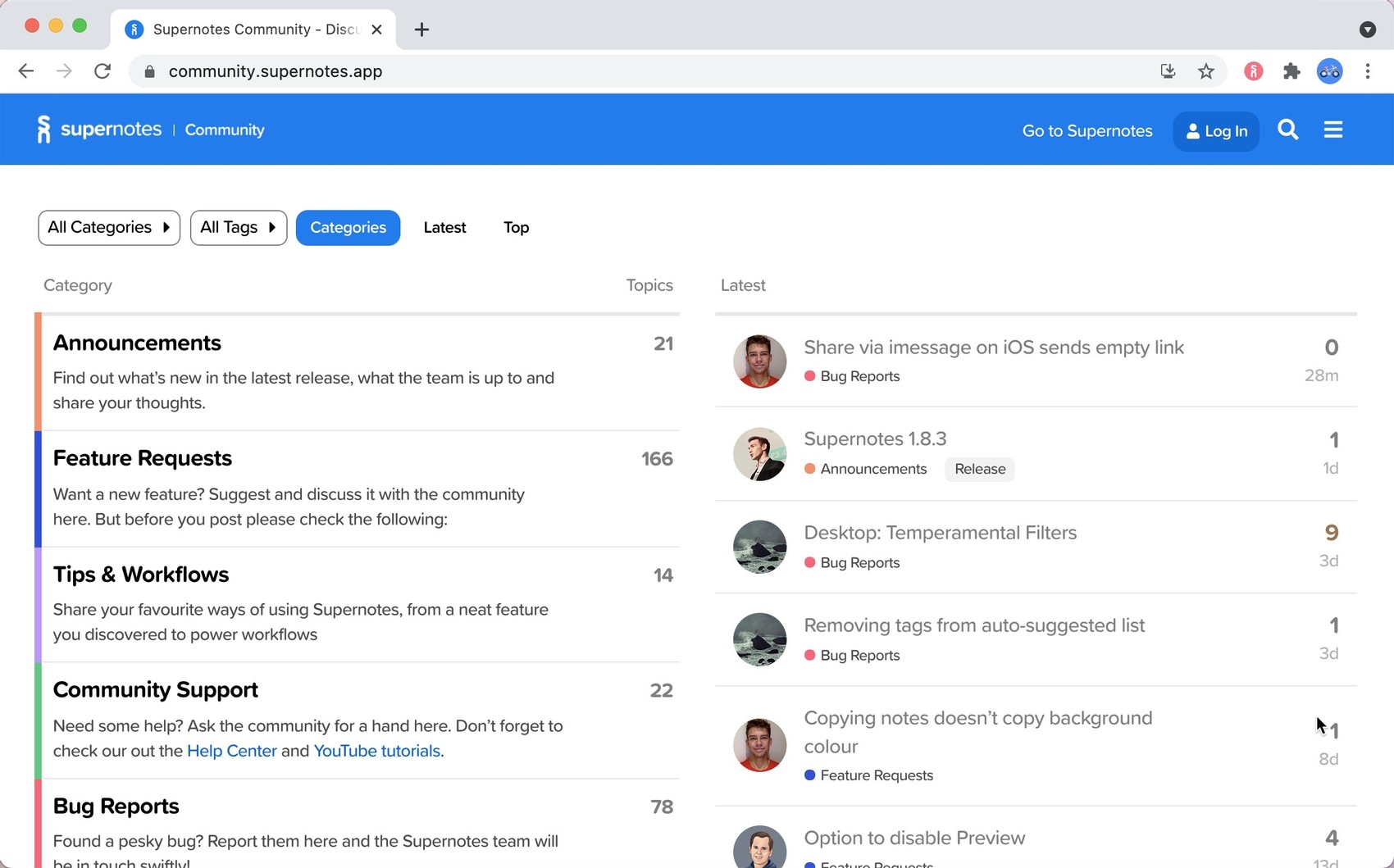Open 'Copying notes doesn't copy background colour' topic
1394x868 pixels.
click(x=978, y=732)
